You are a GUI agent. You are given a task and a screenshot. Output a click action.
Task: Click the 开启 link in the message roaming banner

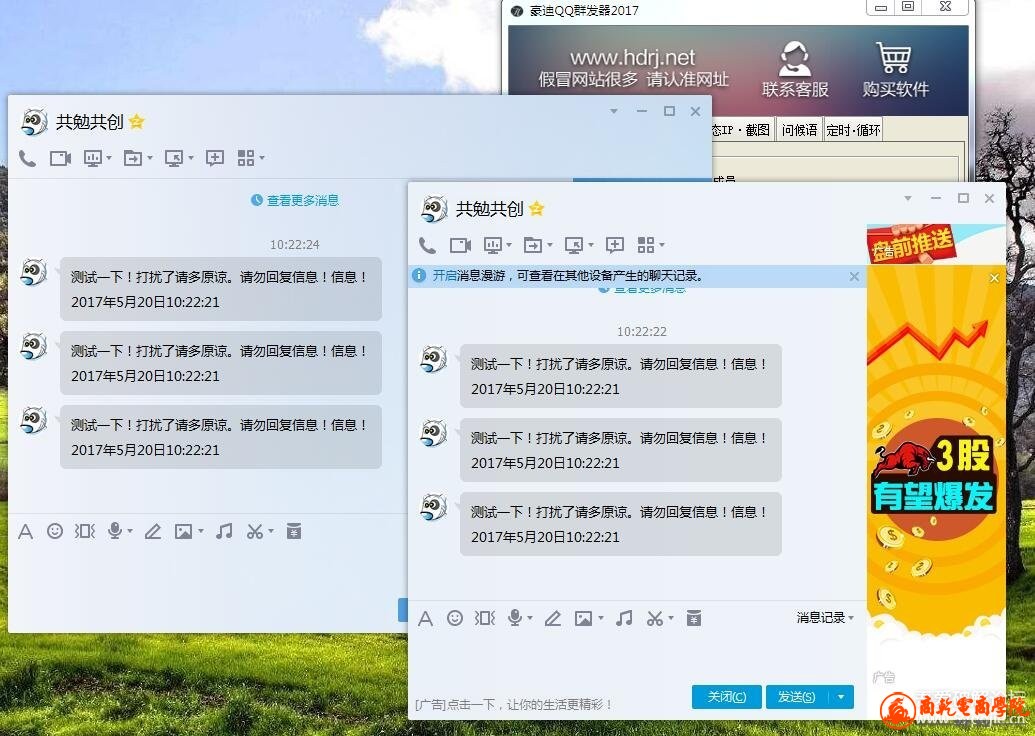tap(444, 276)
